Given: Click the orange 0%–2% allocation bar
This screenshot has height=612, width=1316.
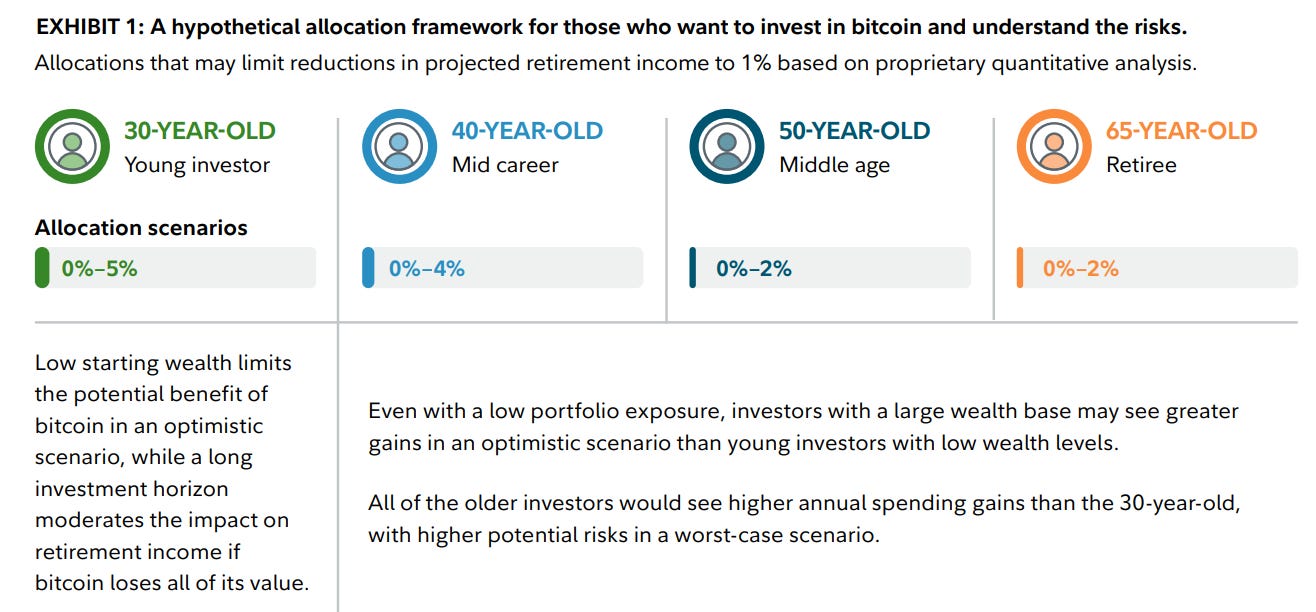Looking at the screenshot, I should pyautogui.click(x=1156, y=268).
